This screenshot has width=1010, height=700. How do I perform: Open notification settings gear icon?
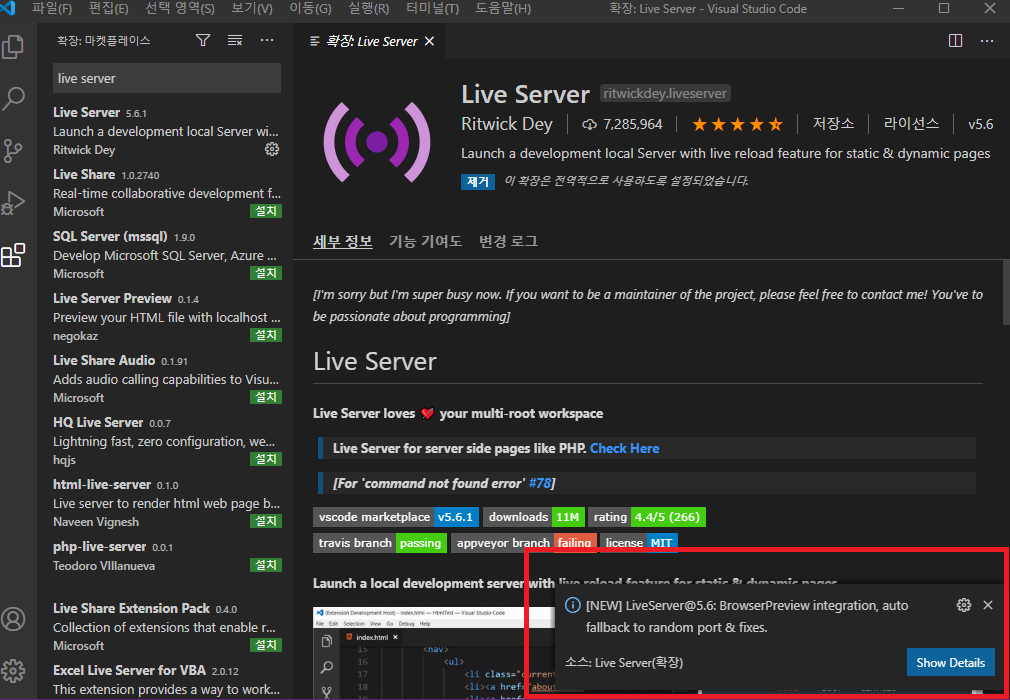coord(964,605)
